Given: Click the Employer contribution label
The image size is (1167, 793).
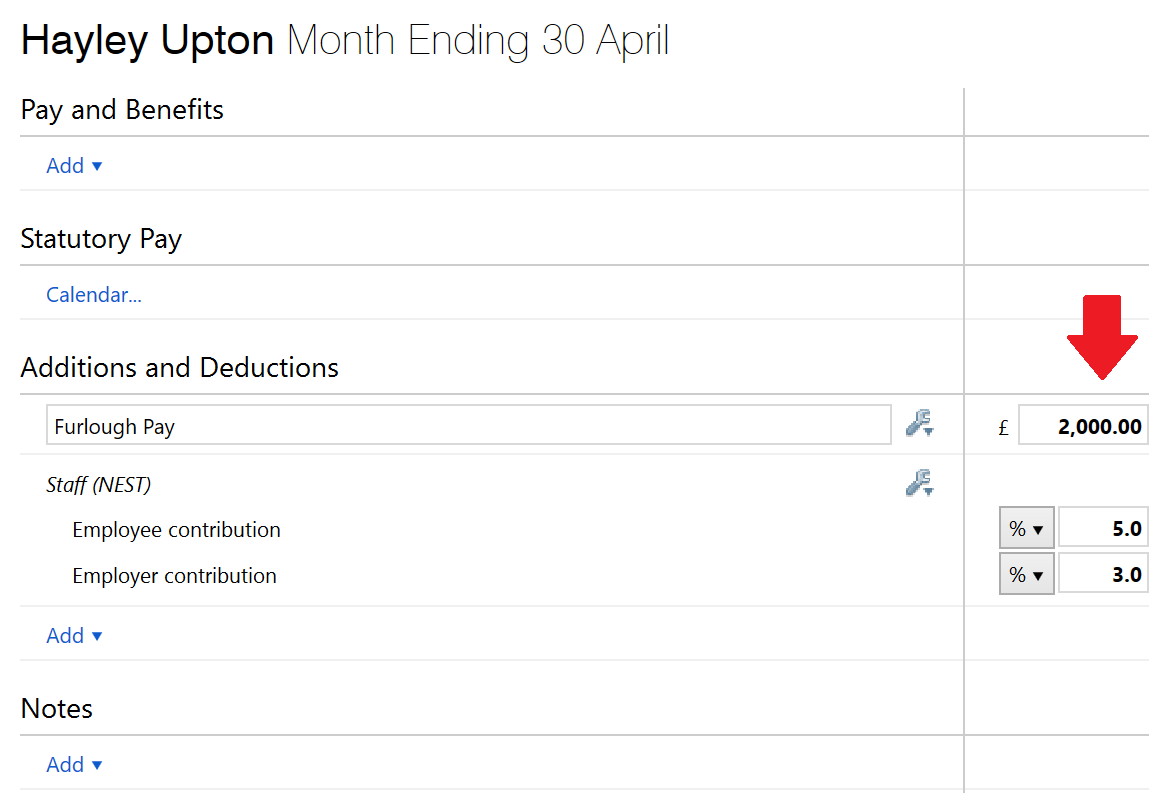Looking at the screenshot, I should coord(174,576).
